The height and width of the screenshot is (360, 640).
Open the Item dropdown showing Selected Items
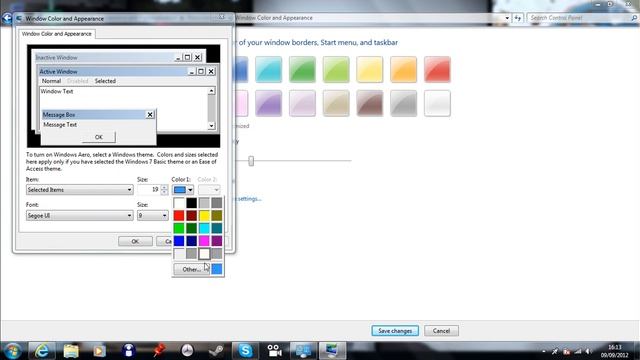tap(80, 190)
